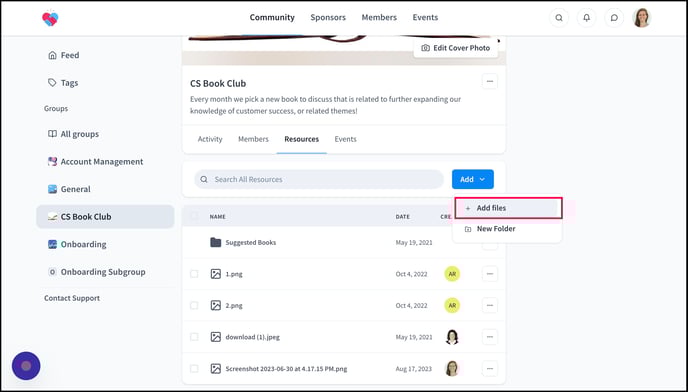The height and width of the screenshot is (392, 688).
Task: Select the Resources tab
Action: (301, 139)
